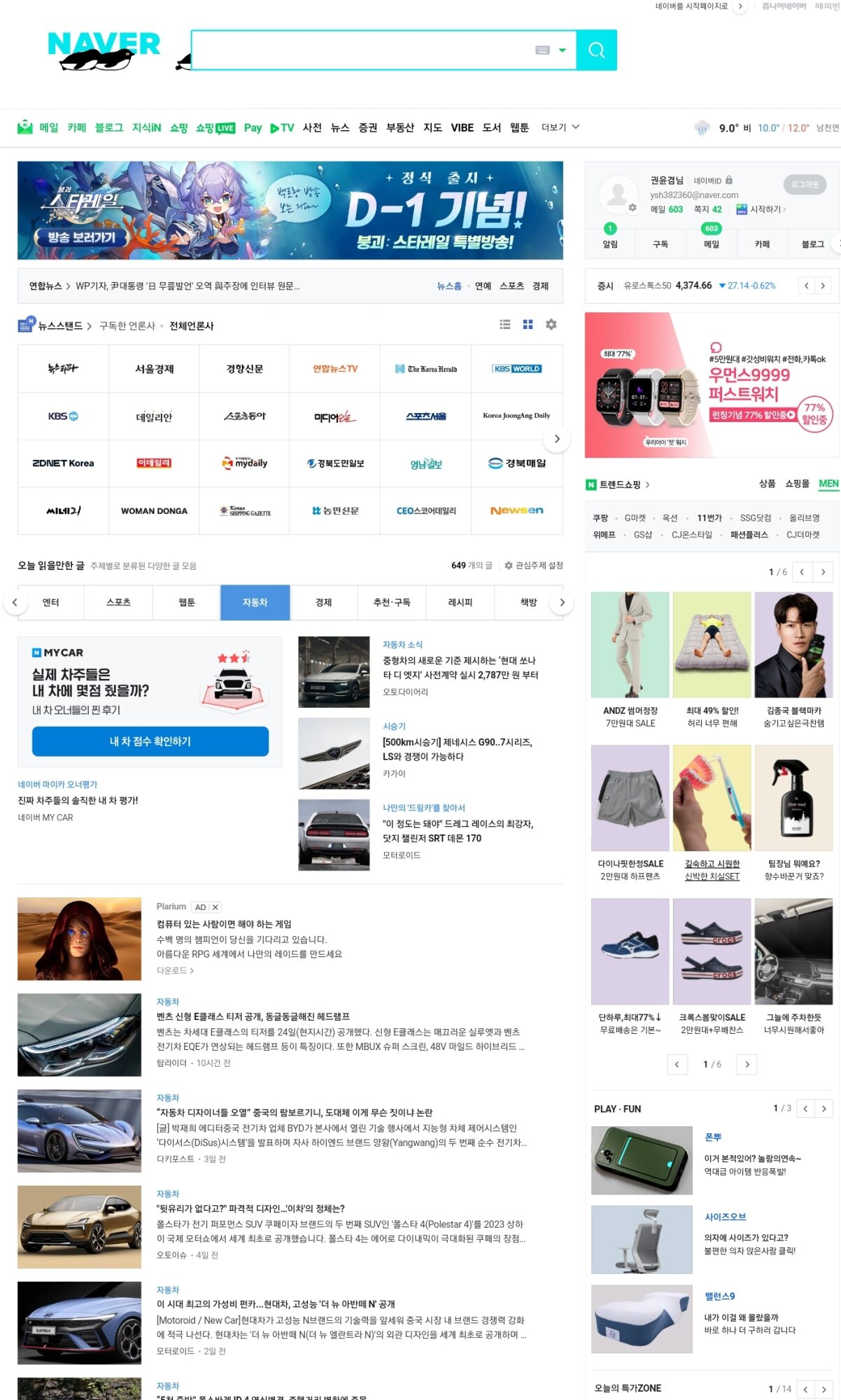Image resolution: width=841 pixels, height=1400 pixels.
Task: Expand the search autocomplete dropdown arrow
Action: coord(562,50)
